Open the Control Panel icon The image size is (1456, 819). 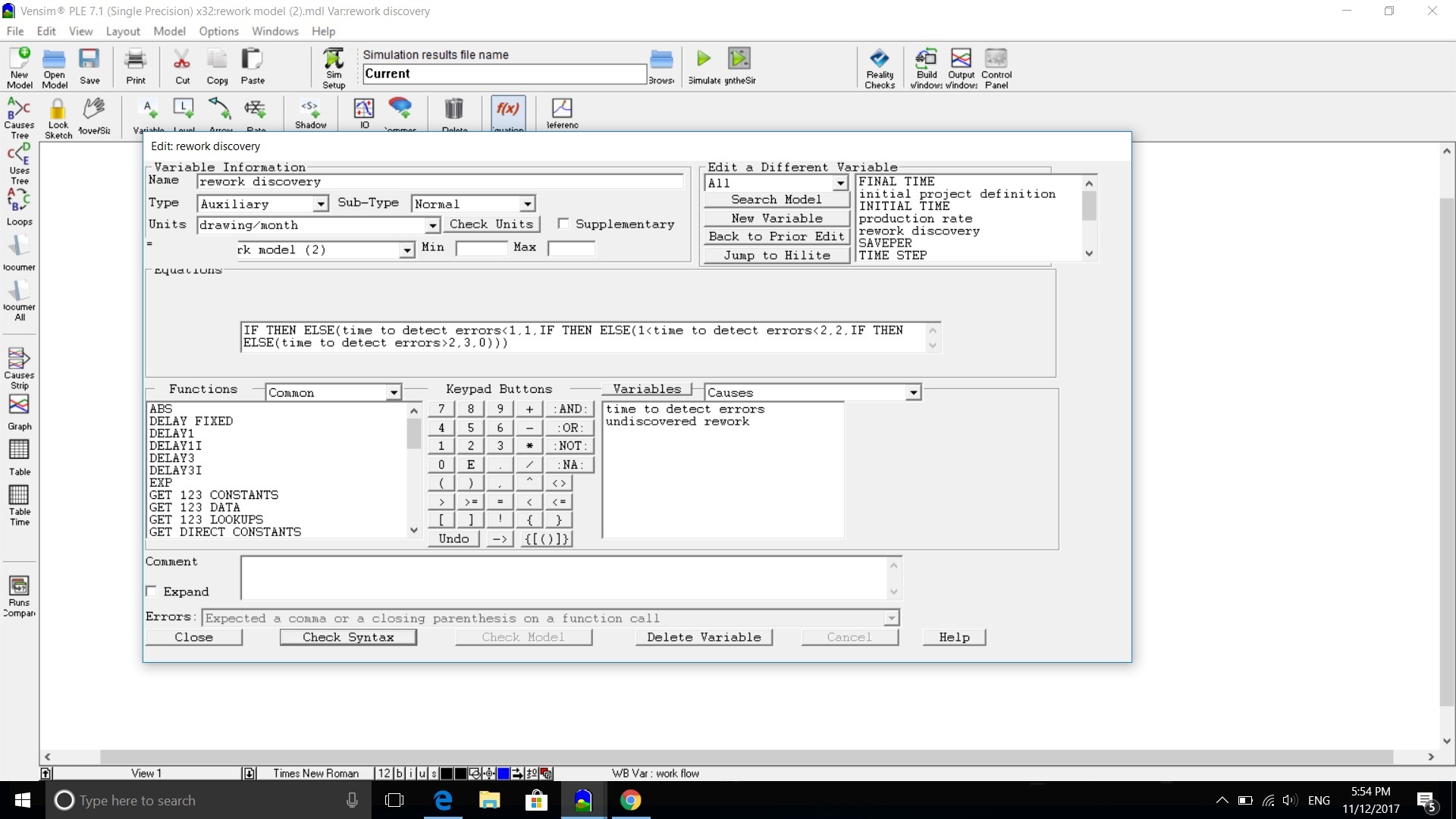996,67
